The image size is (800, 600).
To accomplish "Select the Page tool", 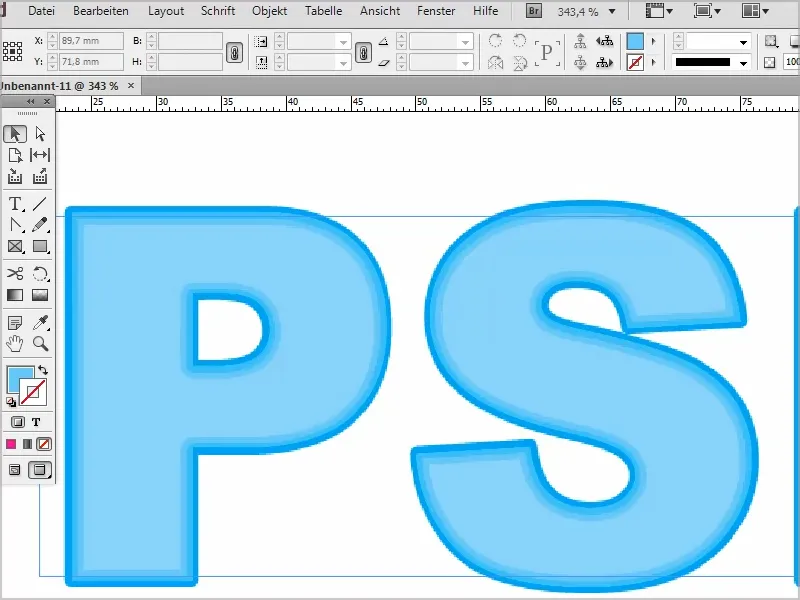I will click(x=15, y=155).
